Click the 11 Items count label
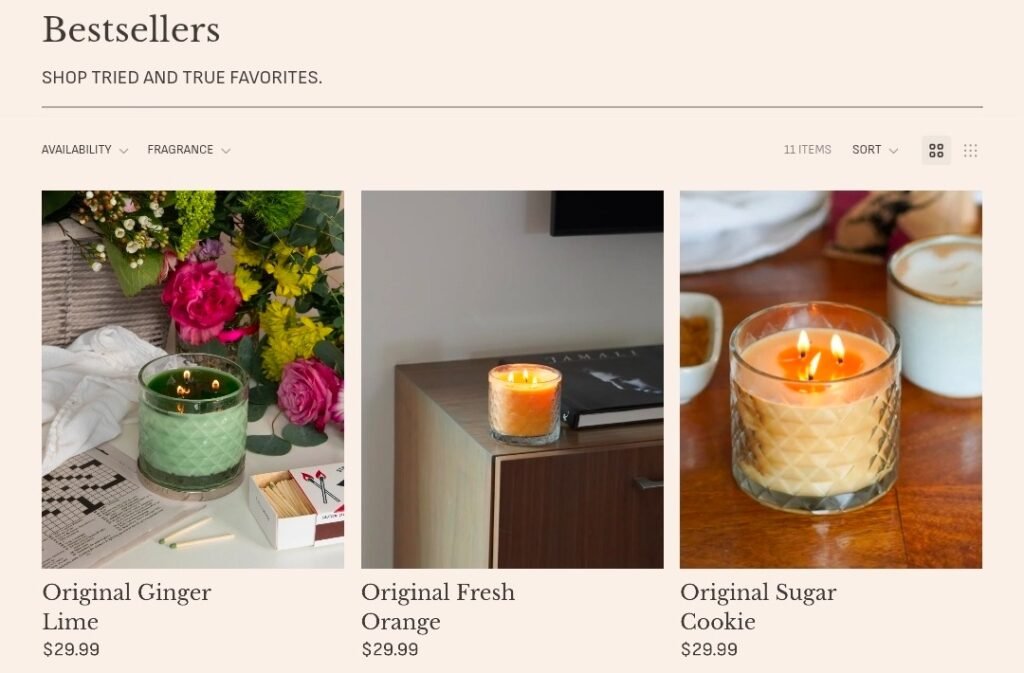1024x673 pixels. [807, 149]
